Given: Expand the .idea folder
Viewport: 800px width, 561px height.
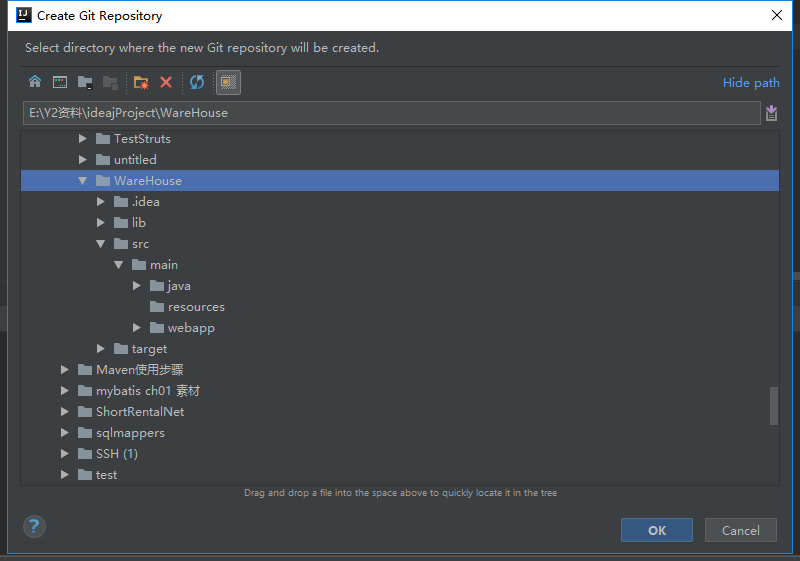Looking at the screenshot, I should coord(101,202).
